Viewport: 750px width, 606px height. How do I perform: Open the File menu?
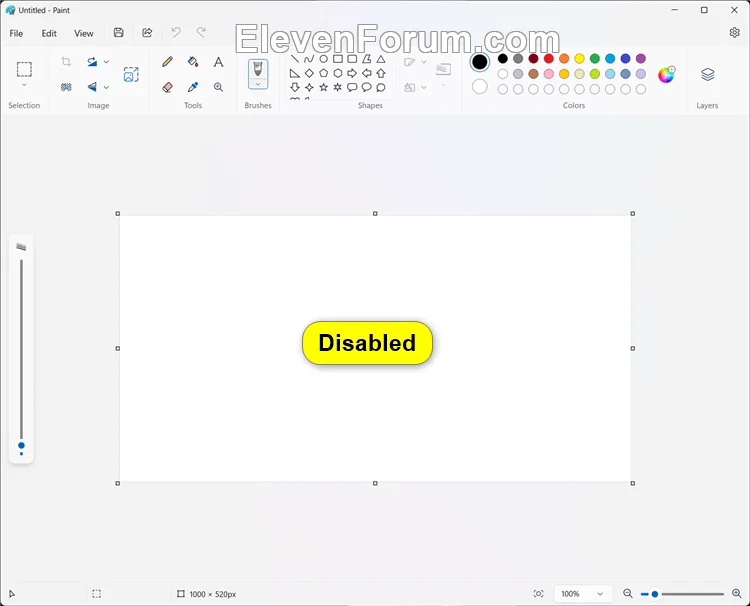(16, 33)
